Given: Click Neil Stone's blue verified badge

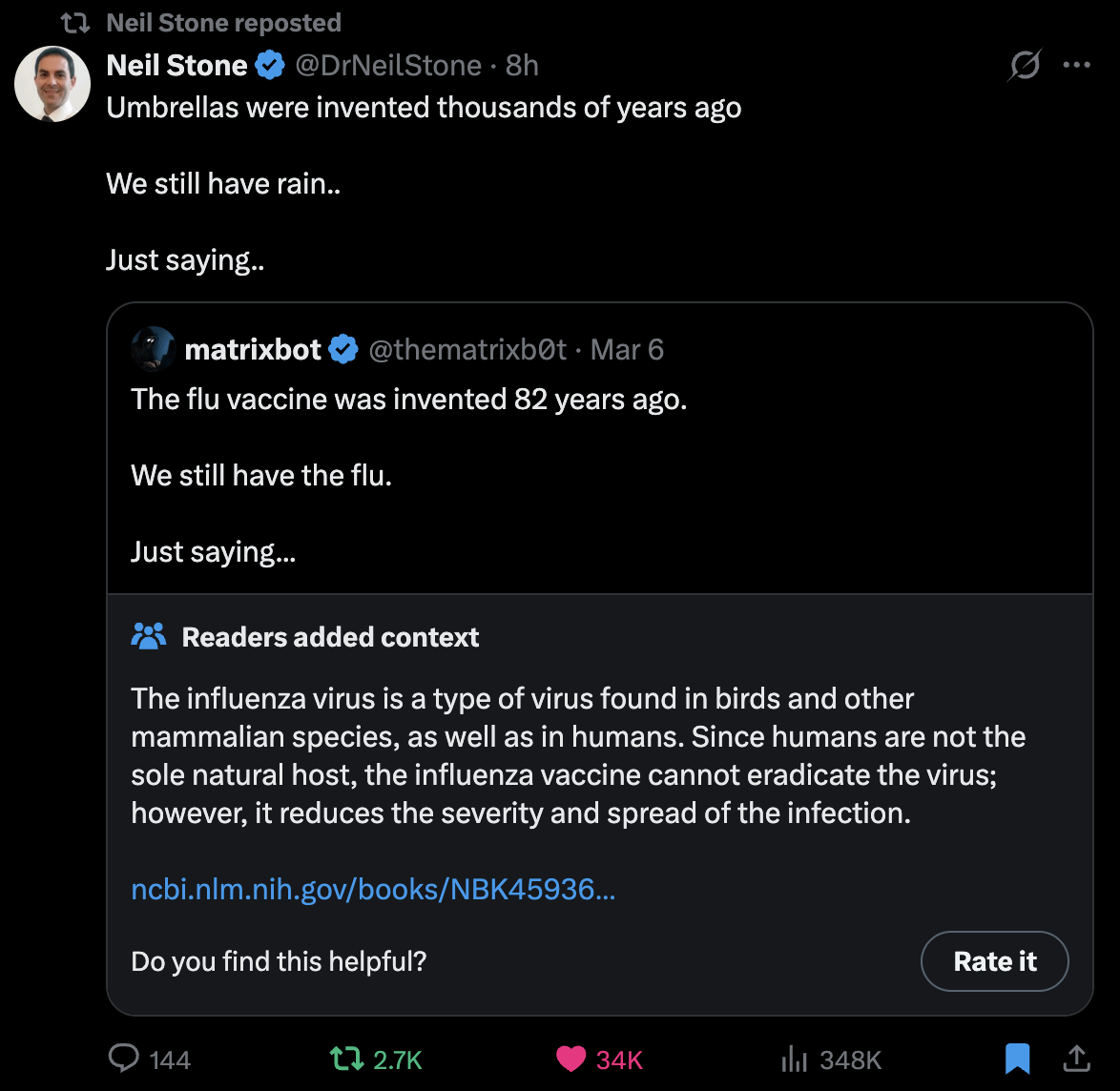Looking at the screenshot, I should click(x=271, y=66).
